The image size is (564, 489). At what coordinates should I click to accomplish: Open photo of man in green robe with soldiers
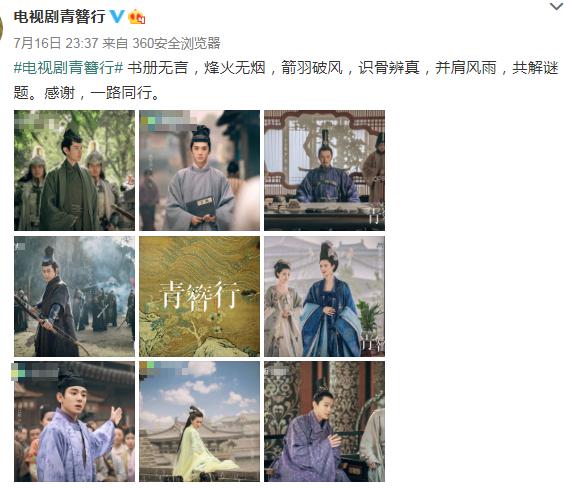click(74, 170)
